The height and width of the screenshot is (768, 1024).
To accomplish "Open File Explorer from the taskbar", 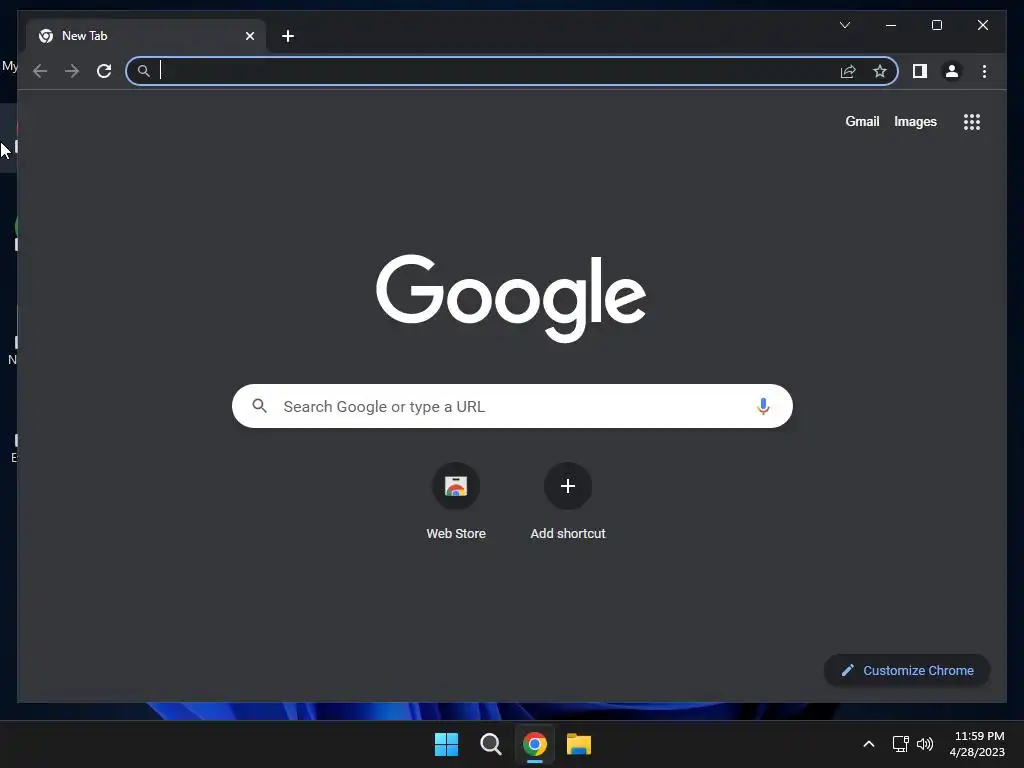I will tap(579, 744).
